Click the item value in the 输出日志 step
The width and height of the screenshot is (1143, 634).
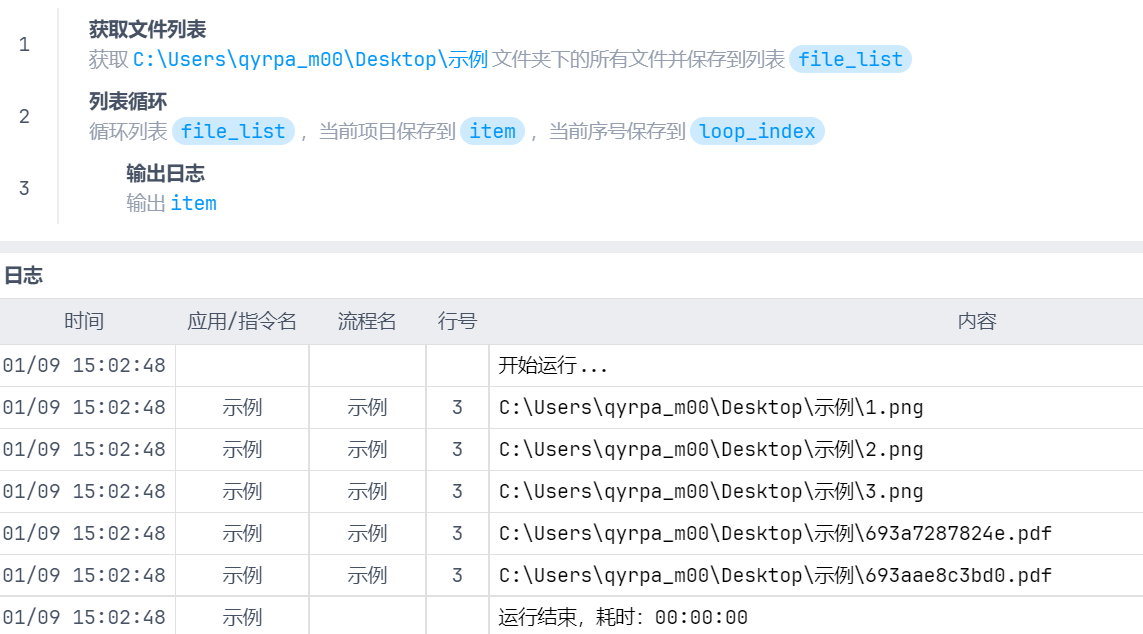(x=193, y=203)
